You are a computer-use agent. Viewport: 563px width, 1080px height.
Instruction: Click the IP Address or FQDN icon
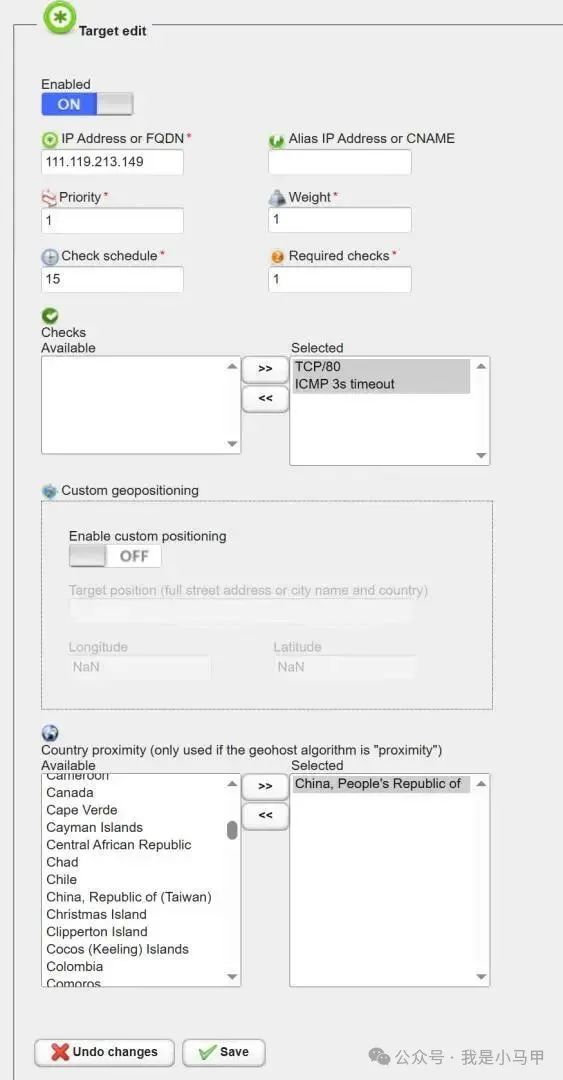point(50,140)
